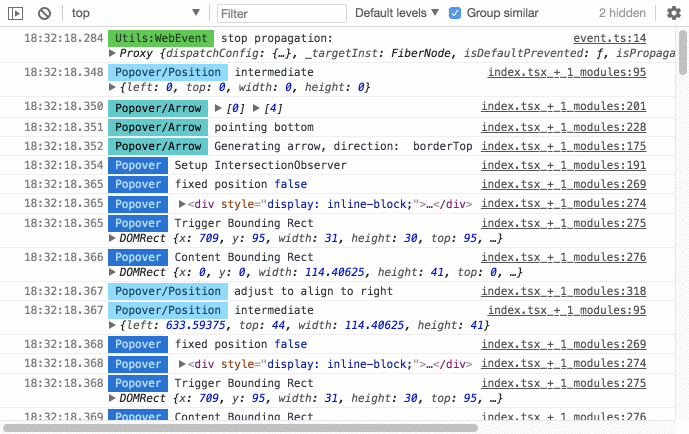The image size is (689, 434).
Task: Click the 'pointing bottom' message
Action: click(264, 127)
